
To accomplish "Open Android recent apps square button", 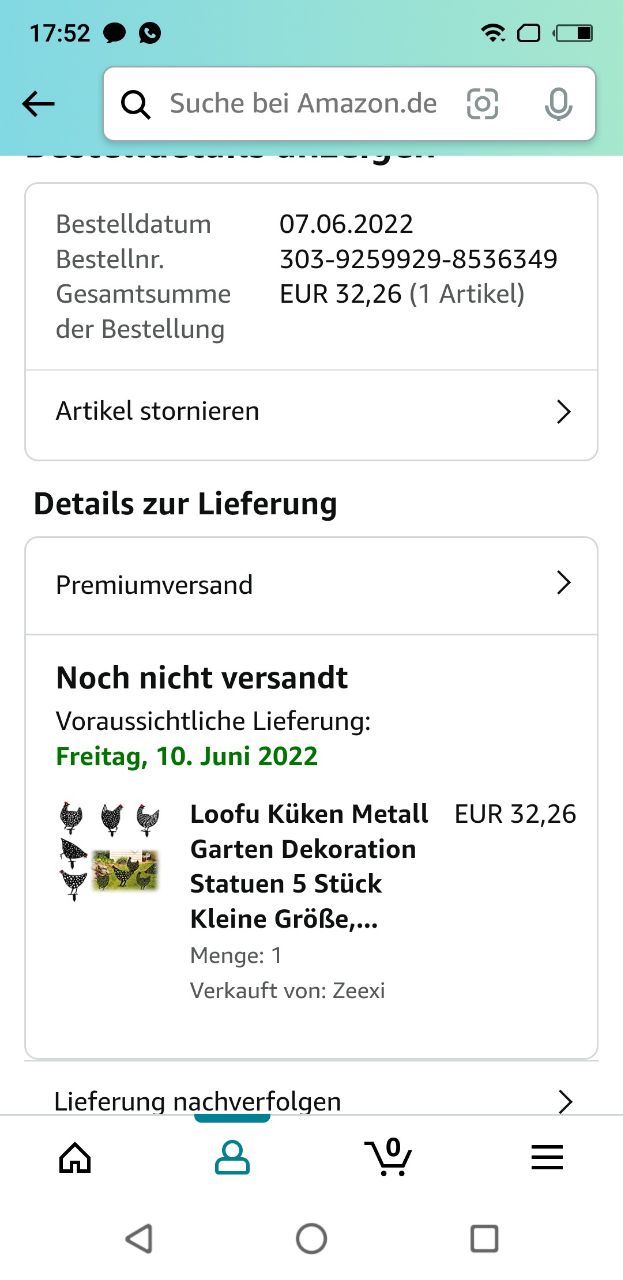I will (484, 1239).
